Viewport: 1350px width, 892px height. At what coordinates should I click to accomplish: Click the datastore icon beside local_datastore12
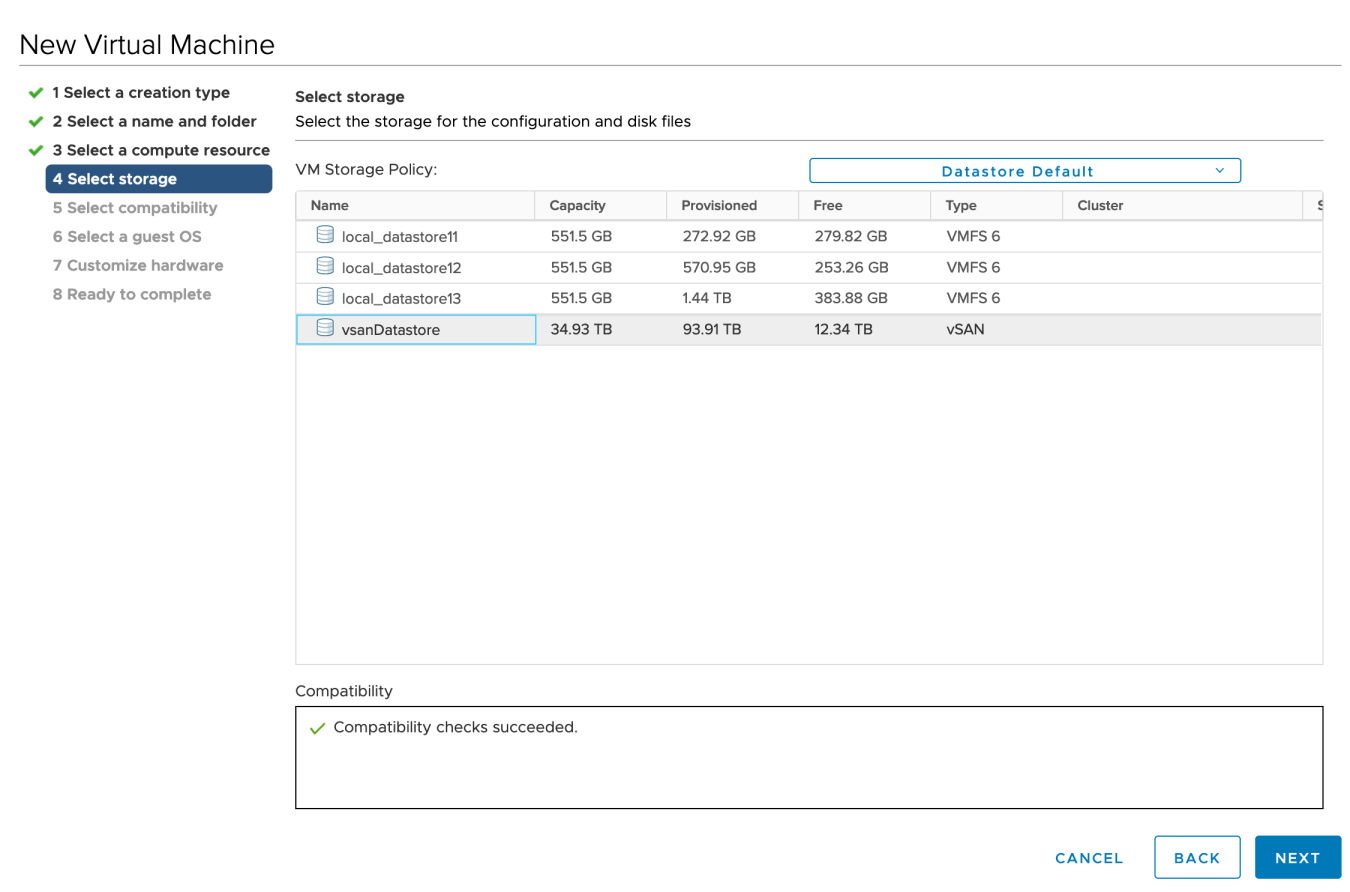[324, 267]
